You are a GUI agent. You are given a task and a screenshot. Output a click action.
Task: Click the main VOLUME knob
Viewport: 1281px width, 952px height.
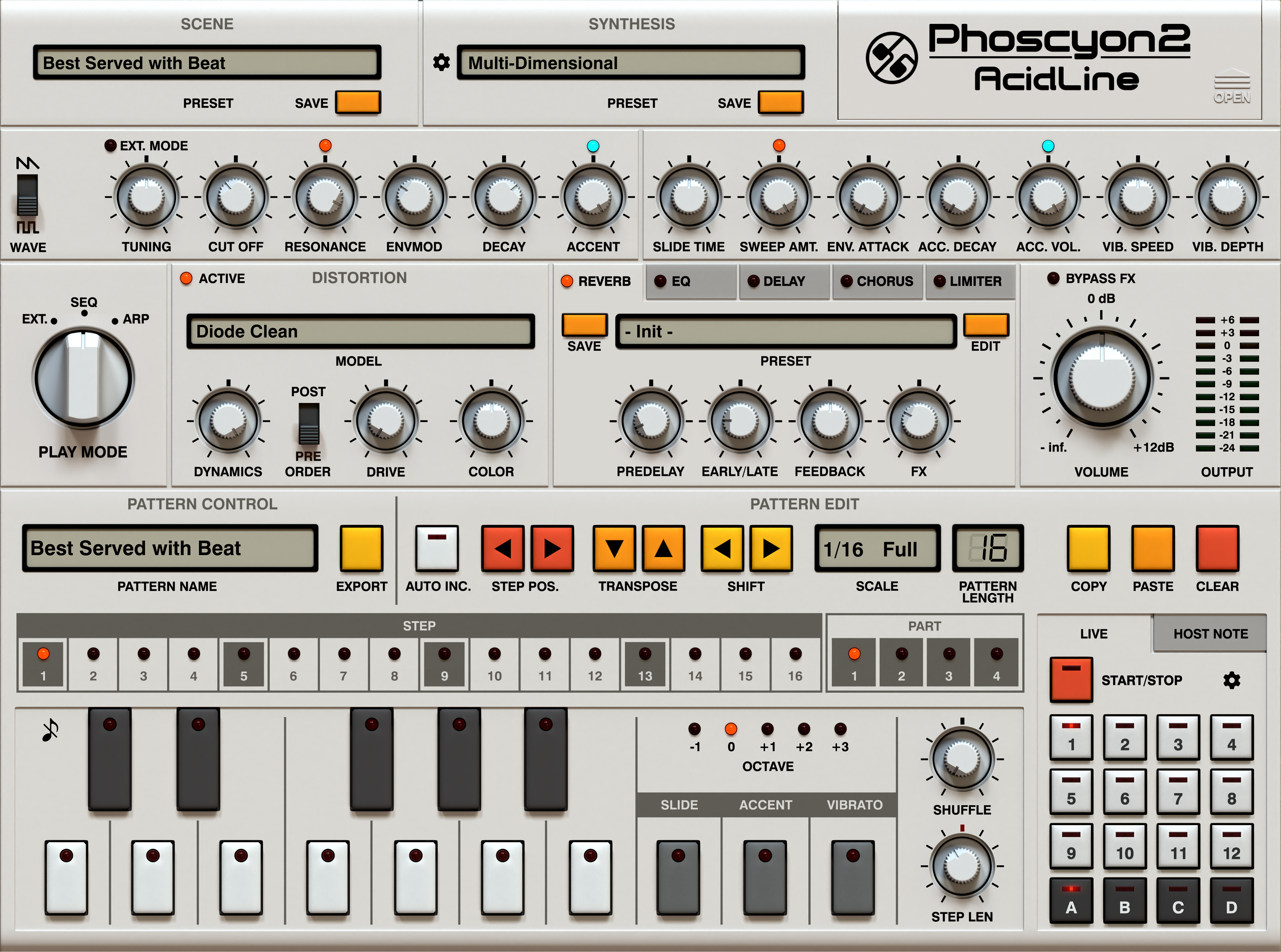tap(1102, 379)
